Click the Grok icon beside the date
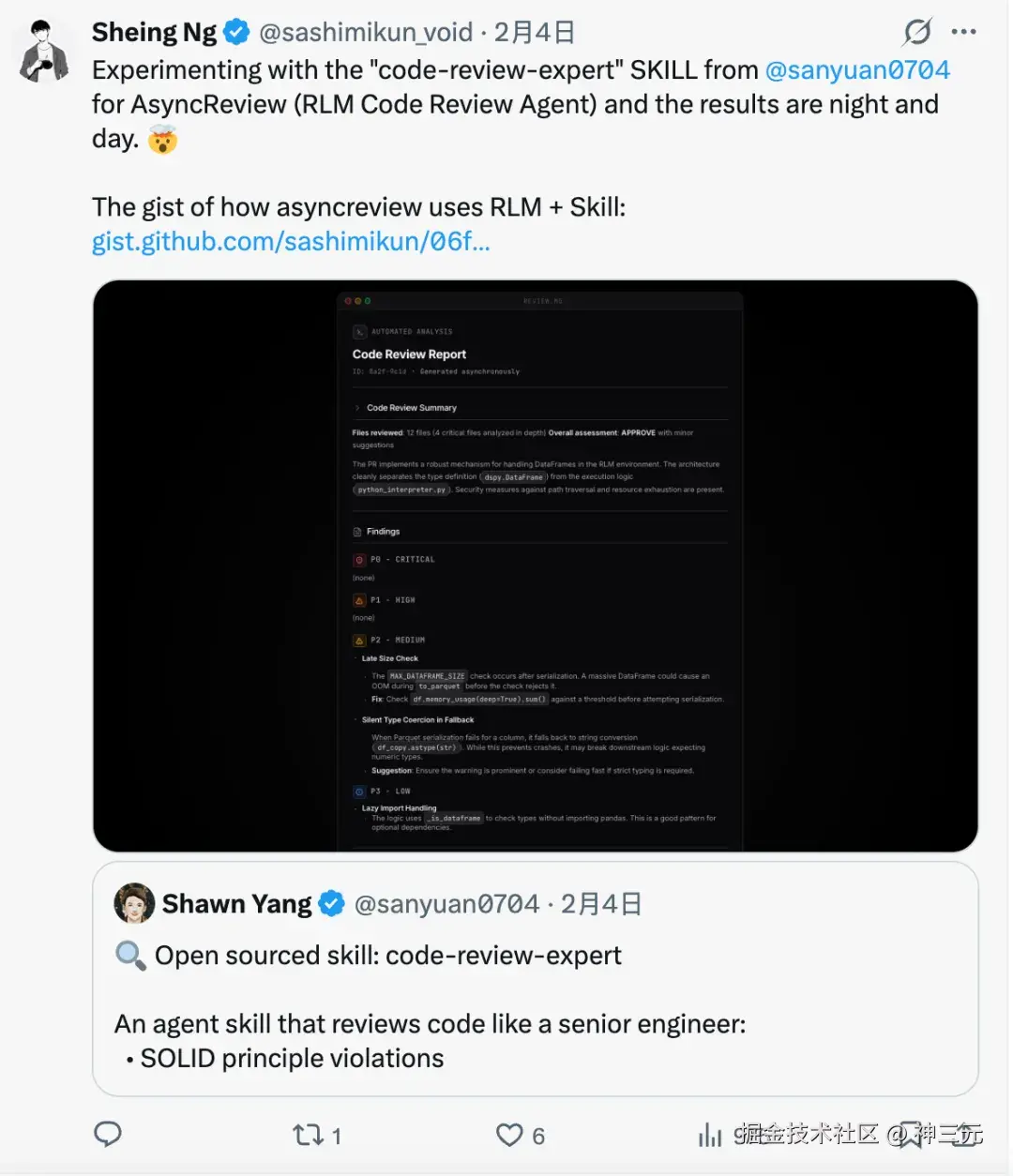This screenshot has width=1013, height=1176. (x=916, y=32)
